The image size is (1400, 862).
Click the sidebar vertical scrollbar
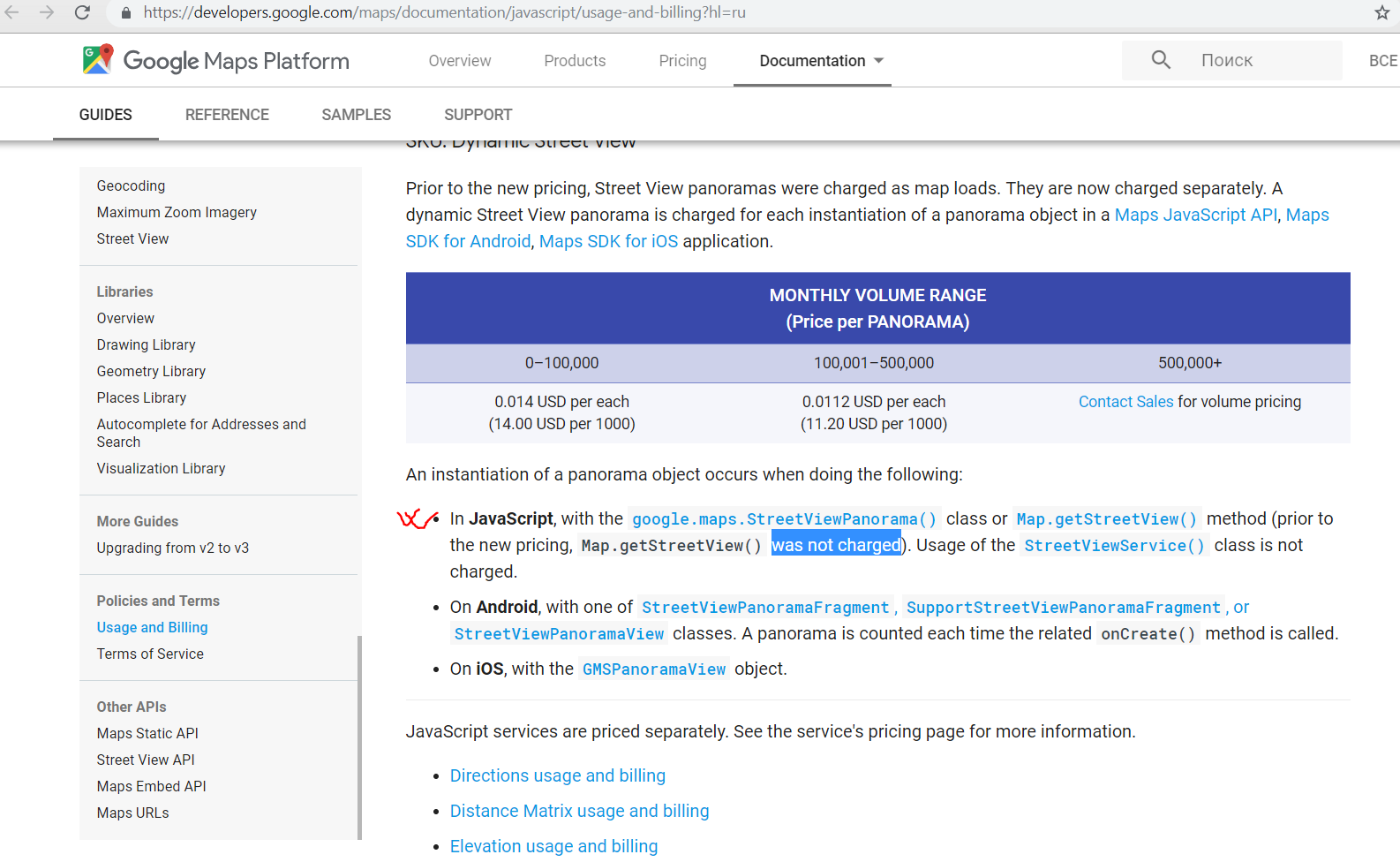point(359,737)
